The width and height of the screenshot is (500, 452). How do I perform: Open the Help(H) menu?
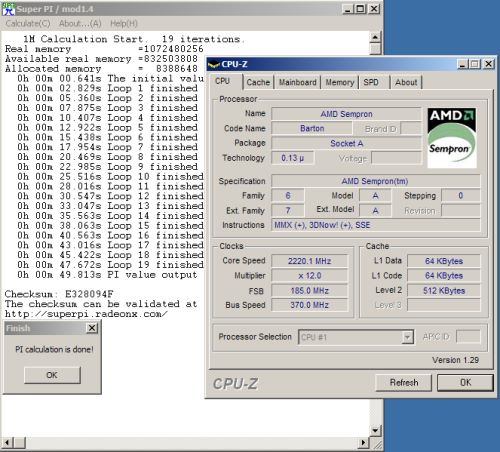coord(124,23)
